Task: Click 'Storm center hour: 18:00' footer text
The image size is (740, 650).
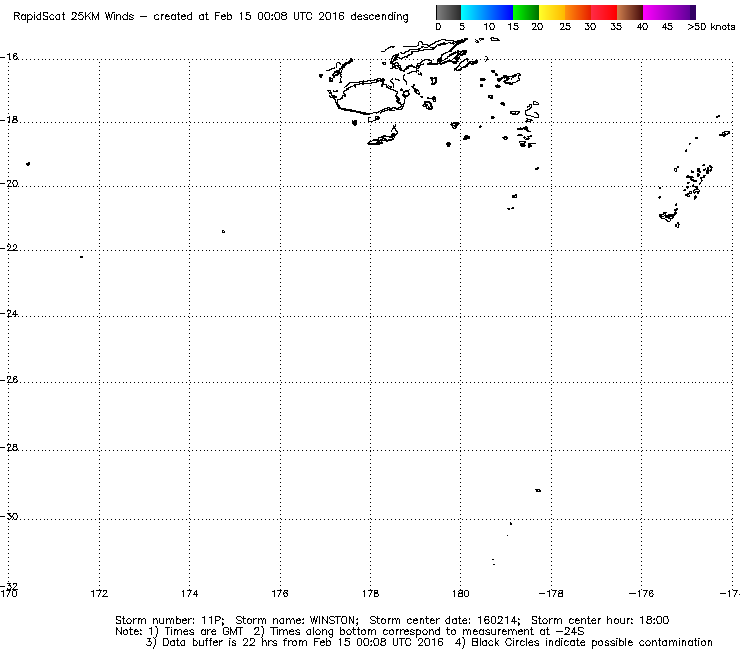Action: (x=600, y=620)
